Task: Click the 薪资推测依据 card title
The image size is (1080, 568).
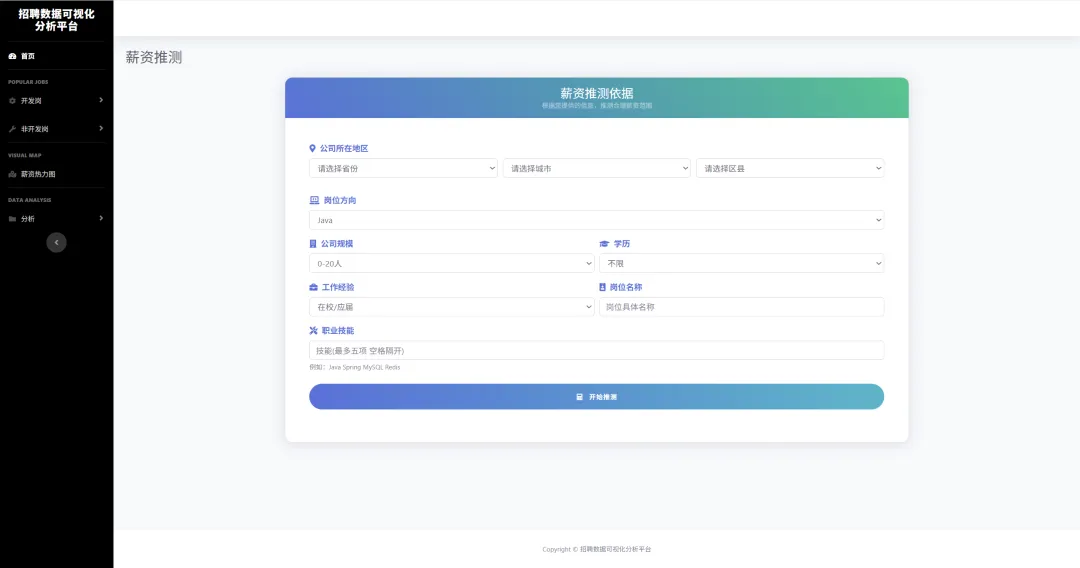Action: (596, 93)
